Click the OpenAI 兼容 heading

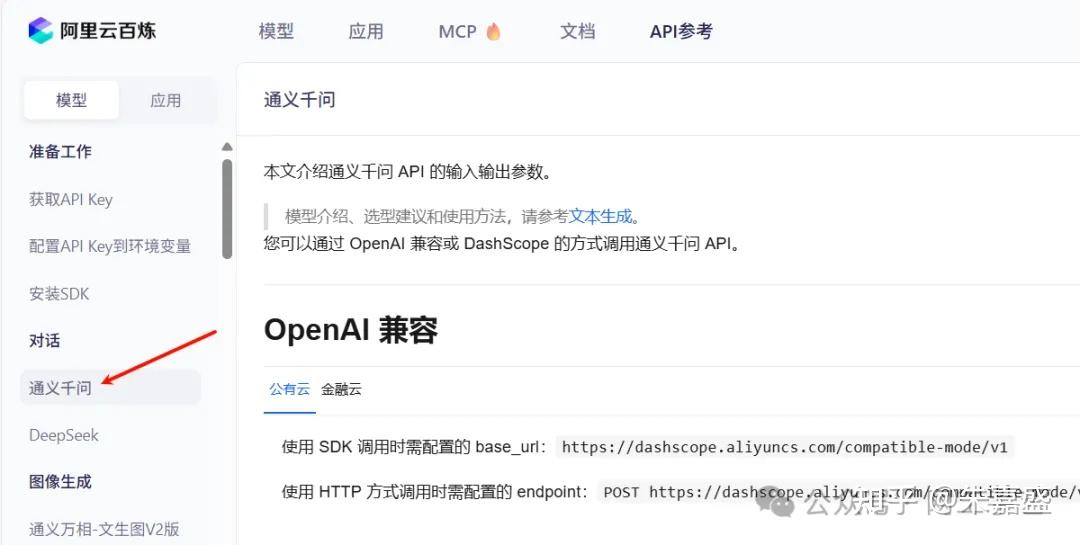351,331
